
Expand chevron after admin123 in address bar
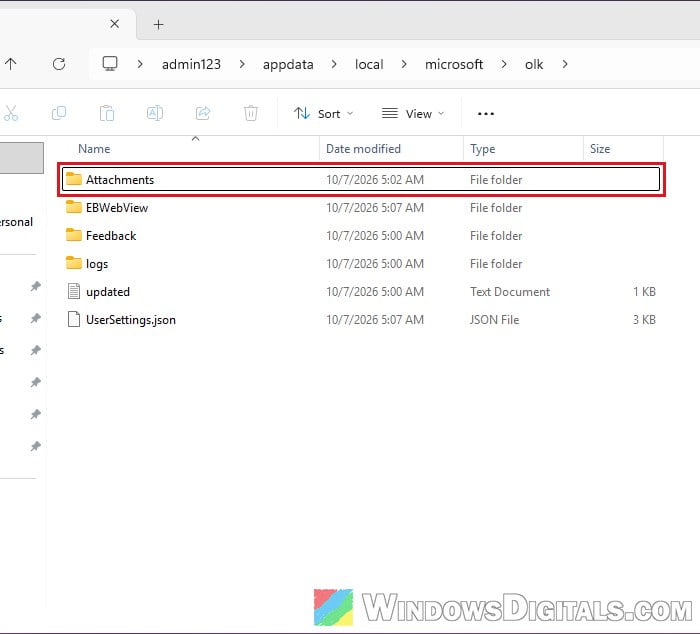coord(242,64)
